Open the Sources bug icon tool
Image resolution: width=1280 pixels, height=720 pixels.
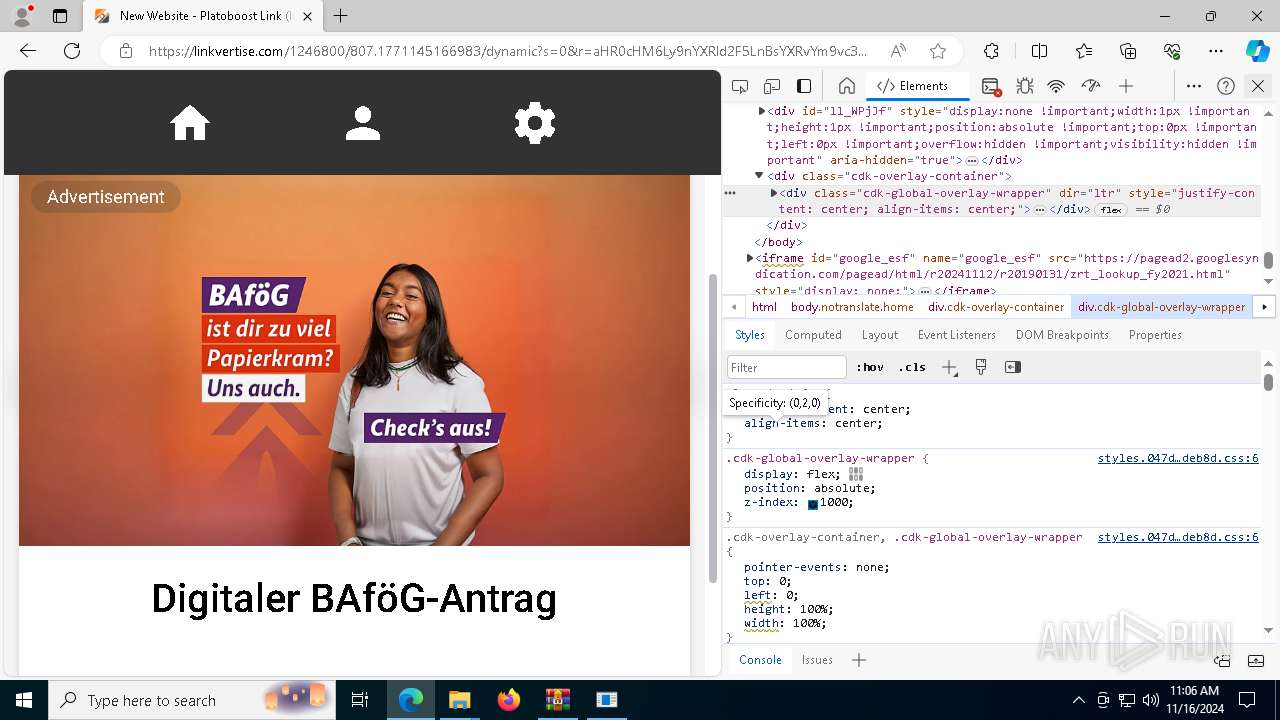(x=1025, y=86)
